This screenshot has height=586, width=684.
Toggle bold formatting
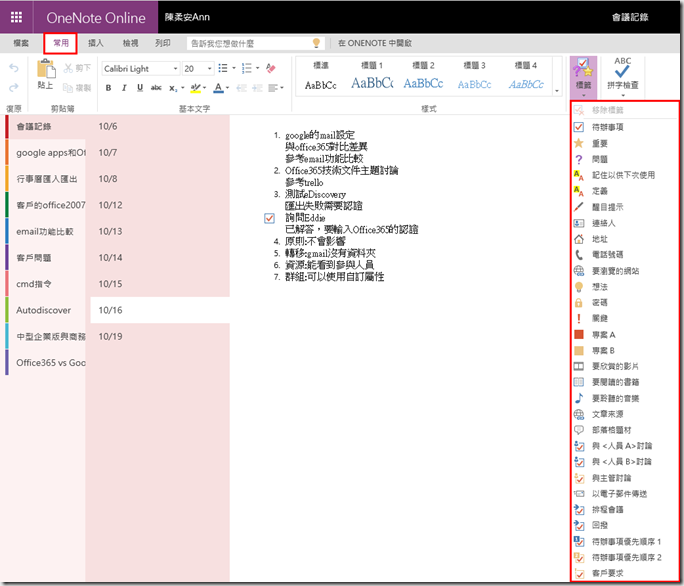109,88
